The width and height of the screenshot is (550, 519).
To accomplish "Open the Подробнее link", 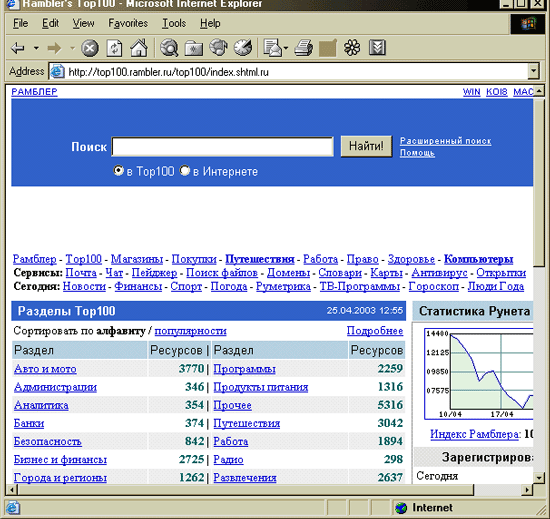I will pyautogui.click(x=375, y=330).
